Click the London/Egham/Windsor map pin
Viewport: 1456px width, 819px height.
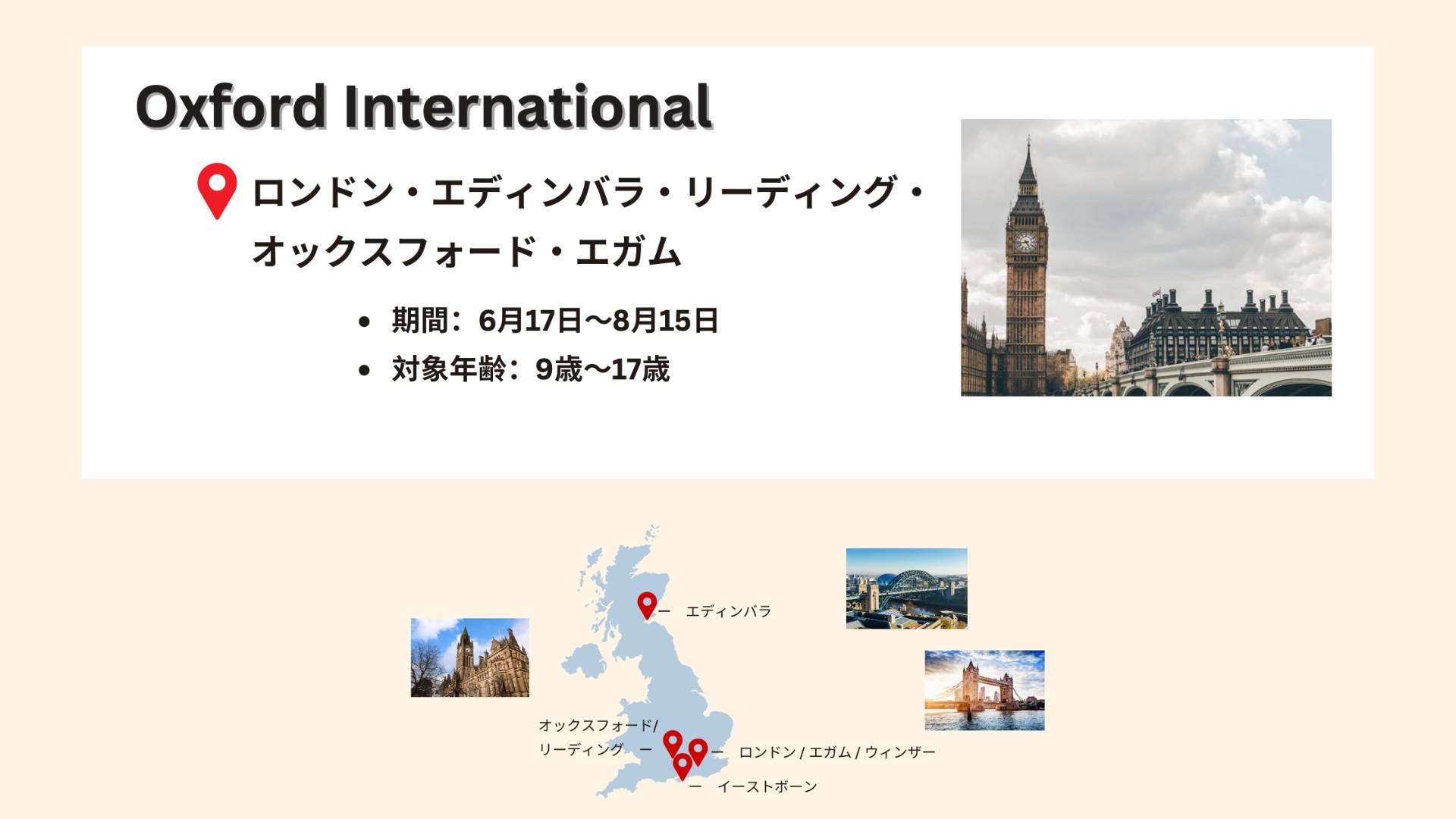[698, 752]
